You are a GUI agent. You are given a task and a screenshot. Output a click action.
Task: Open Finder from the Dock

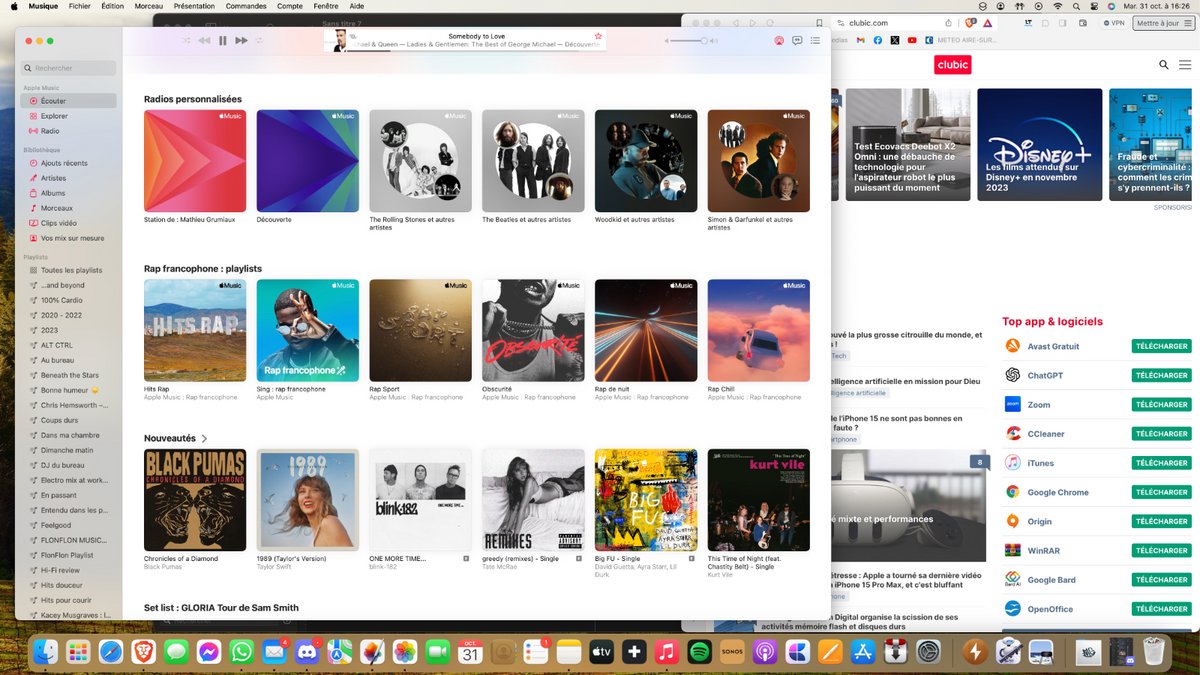[x=45, y=652]
